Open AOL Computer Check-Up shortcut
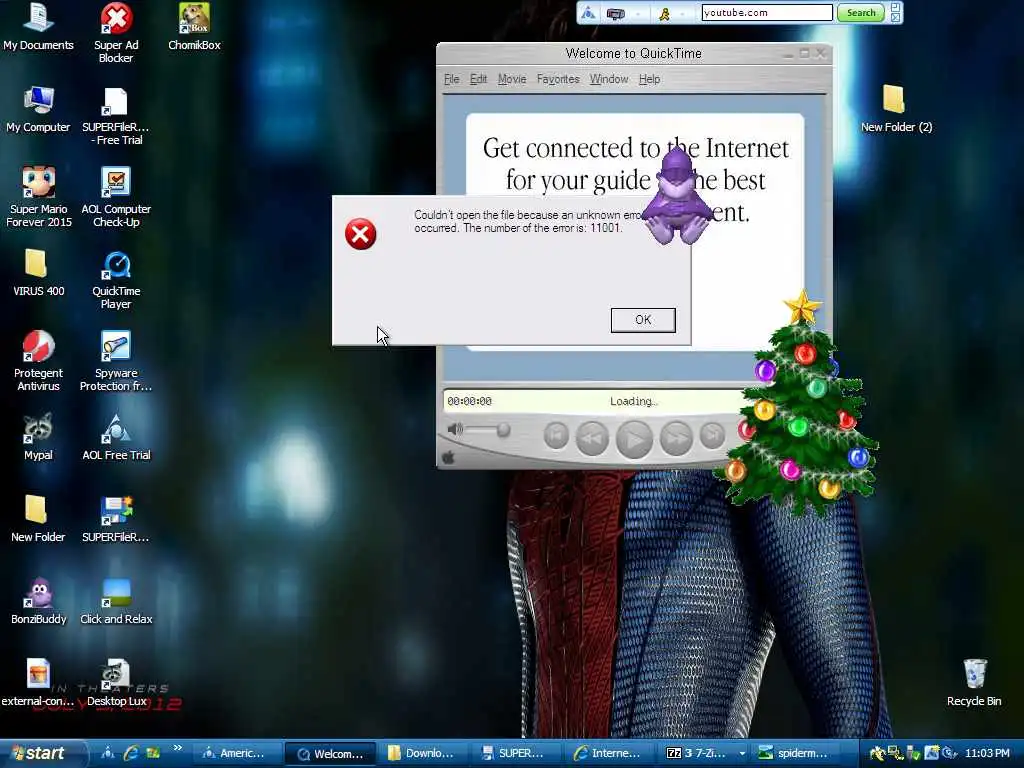 pos(116,197)
